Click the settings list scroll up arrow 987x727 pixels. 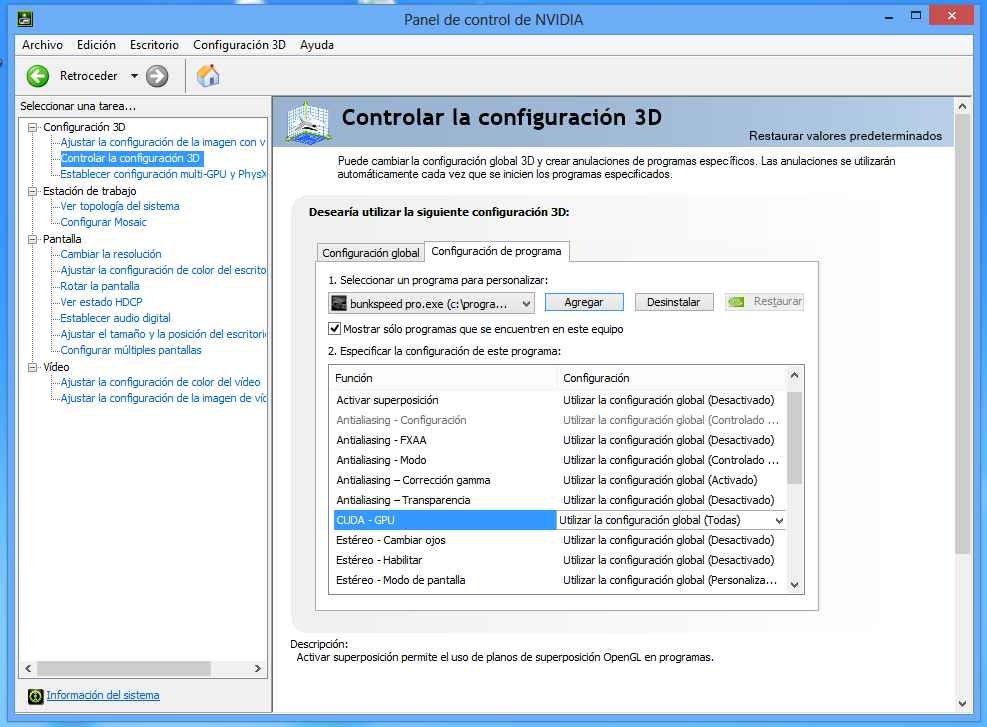click(x=794, y=376)
